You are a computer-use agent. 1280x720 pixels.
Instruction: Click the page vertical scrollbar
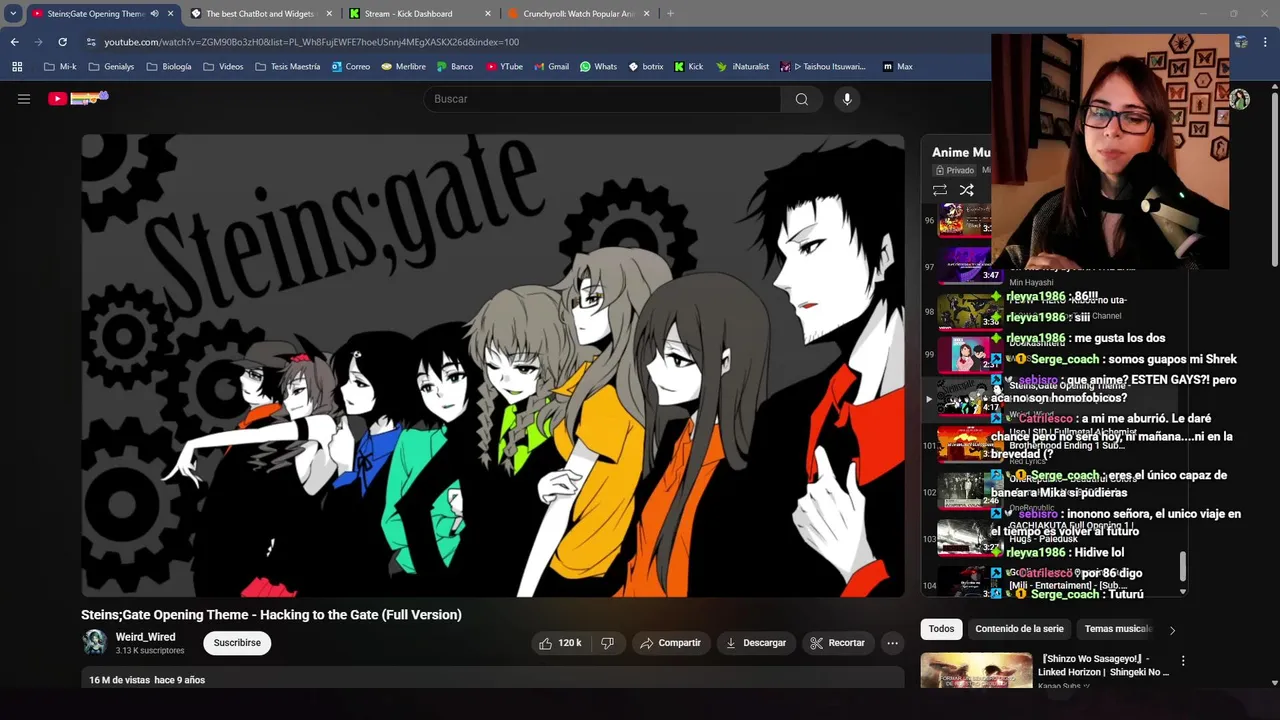tap(1275, 180)
